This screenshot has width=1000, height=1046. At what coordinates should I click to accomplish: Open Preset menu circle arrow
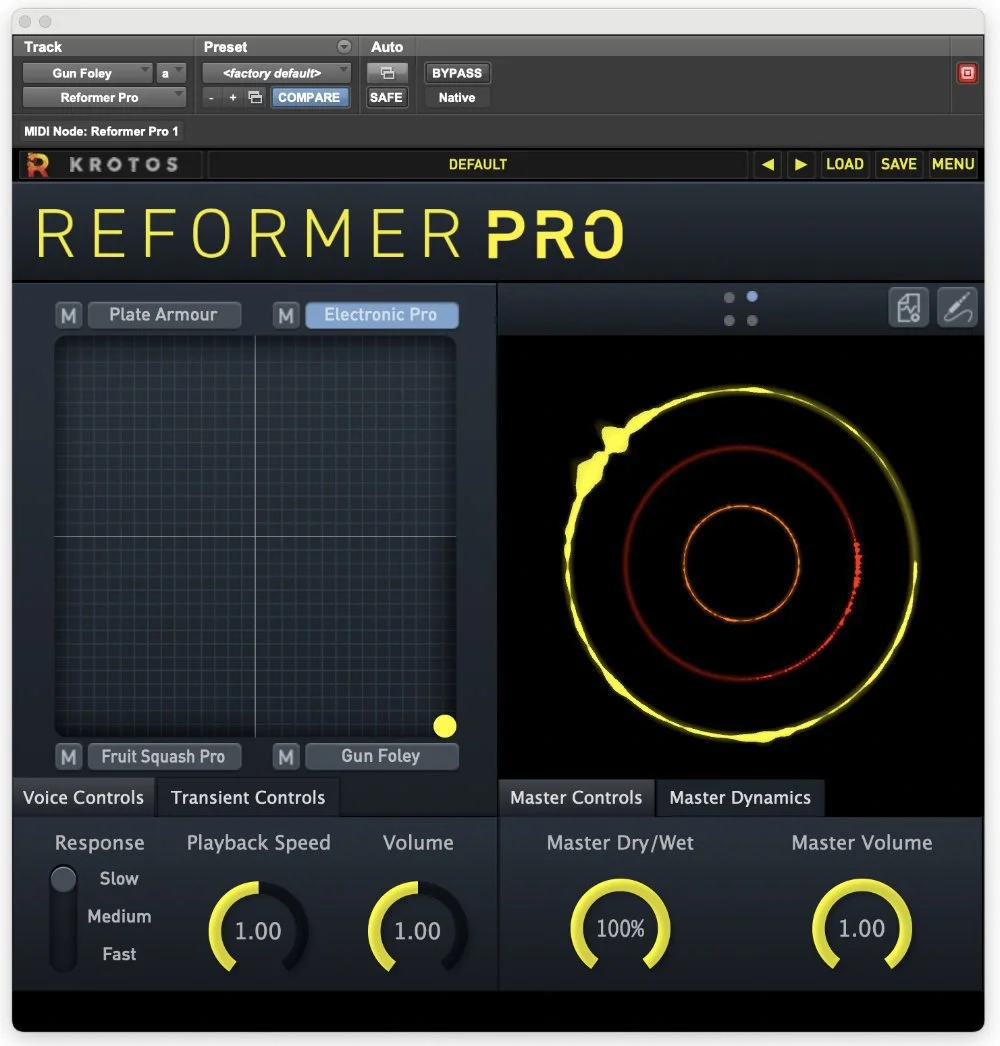click(344, 46)
